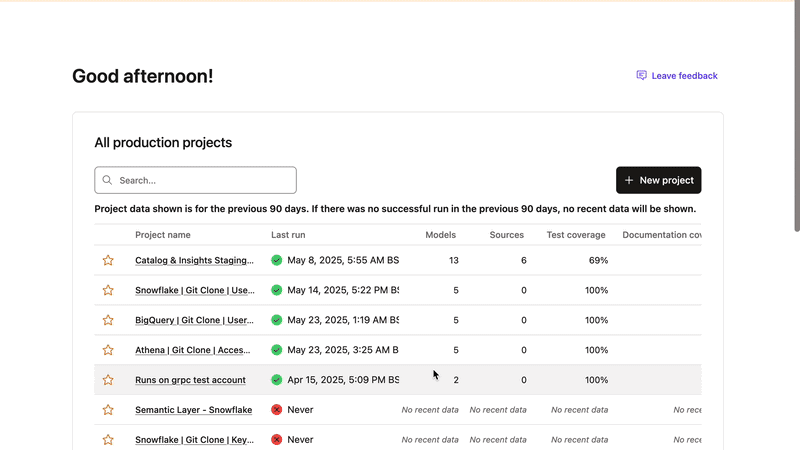Click the page vertical scrollbar
Screen dimensions: 800x450
[796, 120]
